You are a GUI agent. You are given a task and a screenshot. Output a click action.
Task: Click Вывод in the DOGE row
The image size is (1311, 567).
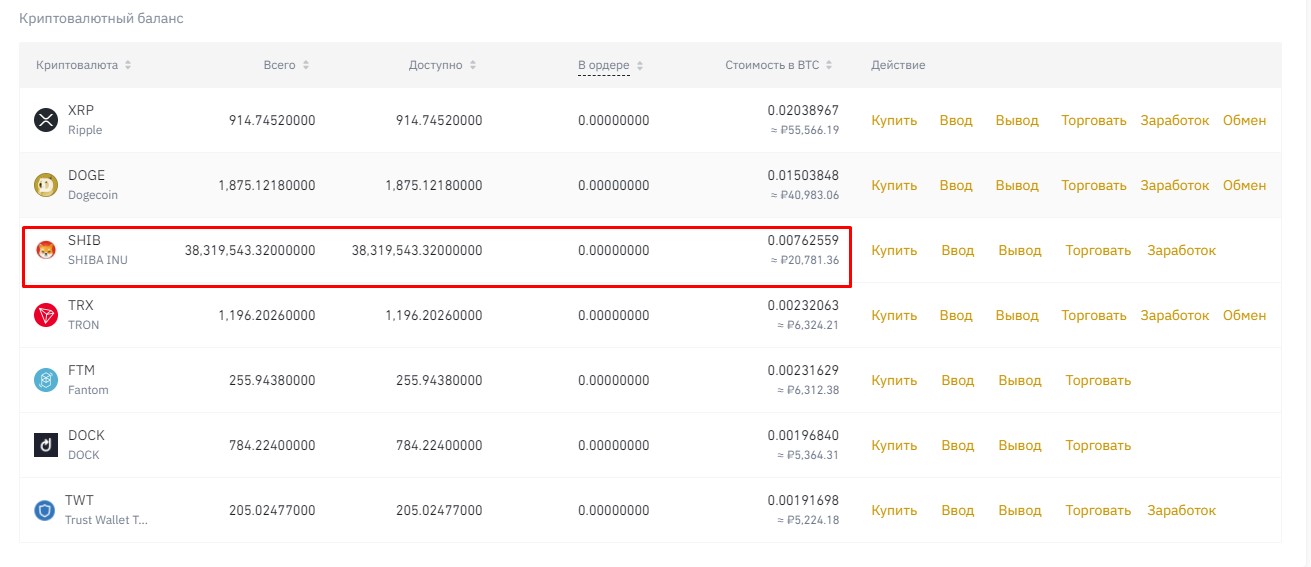1017,185
